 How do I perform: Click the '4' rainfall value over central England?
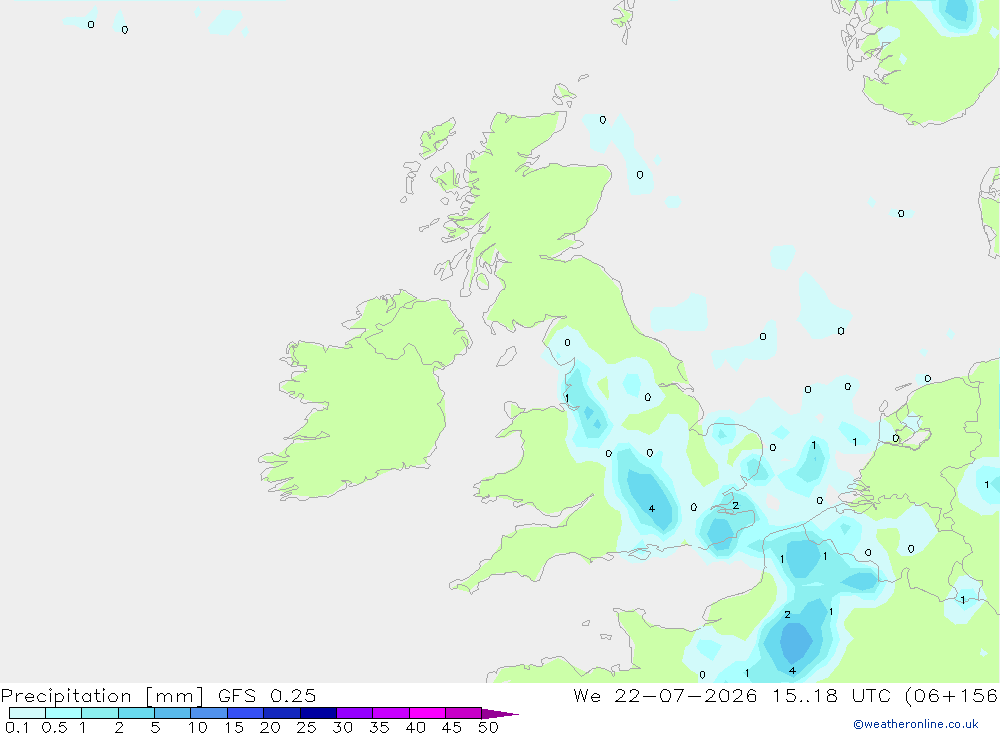coord(651,508)
